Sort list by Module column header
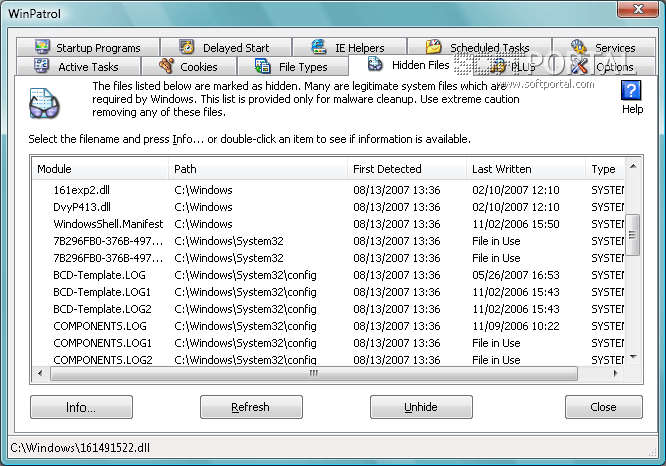This screenshot has width=666, height=466. click(x=100, y=169)
